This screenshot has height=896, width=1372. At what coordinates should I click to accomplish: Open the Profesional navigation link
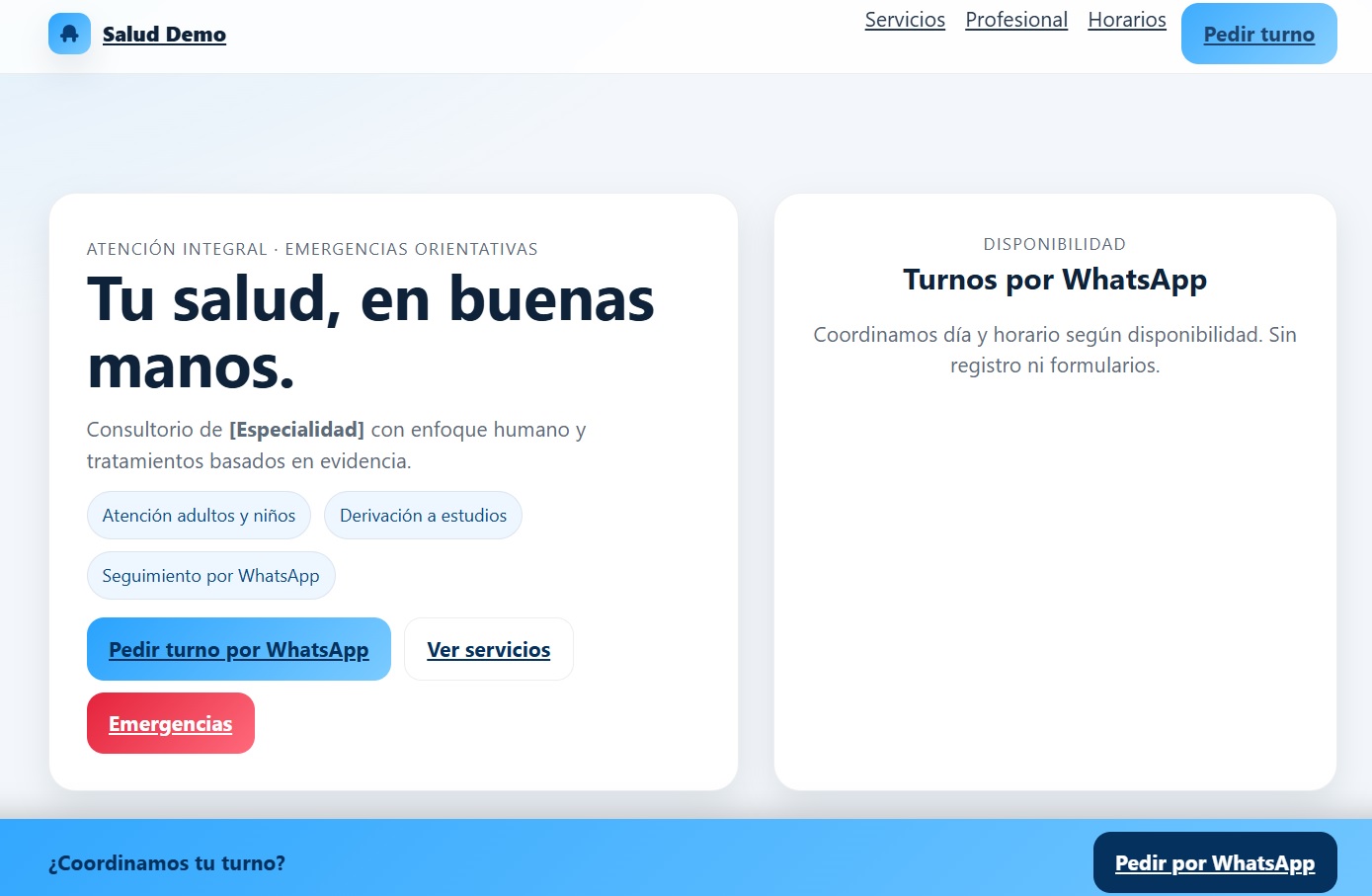point(1015,20)
